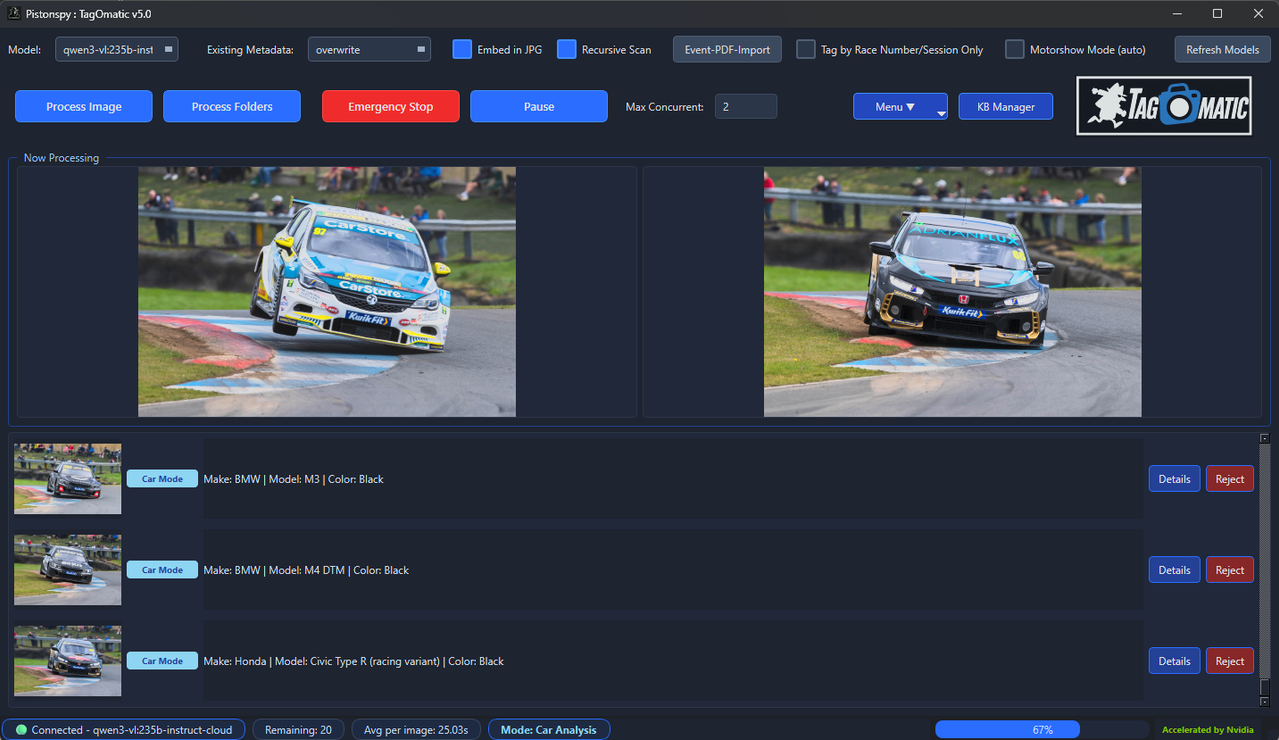The height and width of the screenshot is (740, 1279).
Task: Click the 'Max Concurrent:' label
Action: 664,106
